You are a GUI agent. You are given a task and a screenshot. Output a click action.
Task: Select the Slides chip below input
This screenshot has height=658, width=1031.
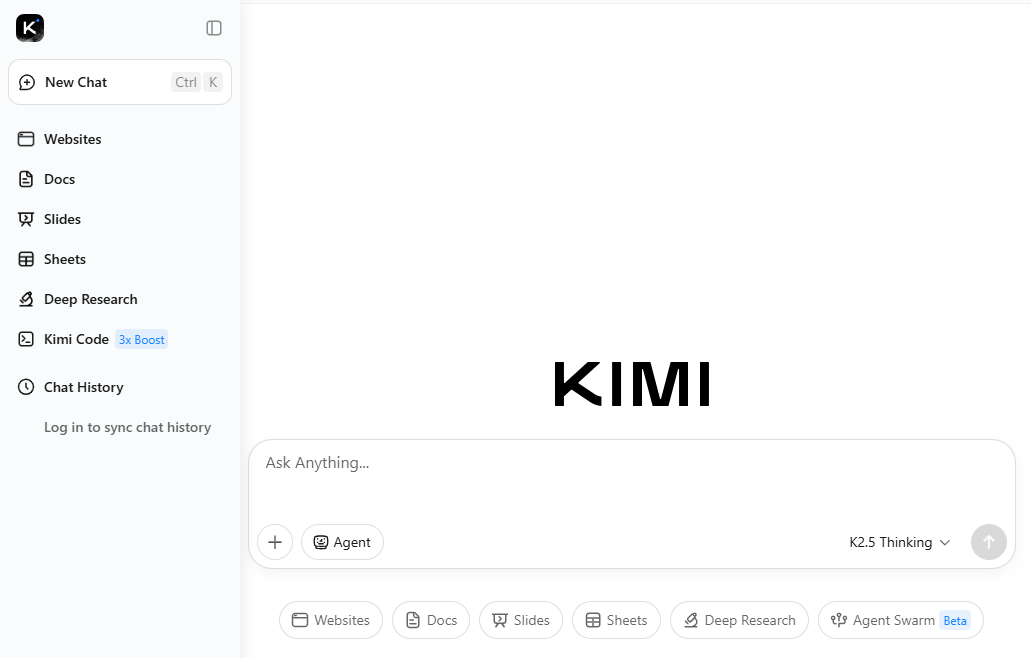pyautogui.click(x=521, y=621)
